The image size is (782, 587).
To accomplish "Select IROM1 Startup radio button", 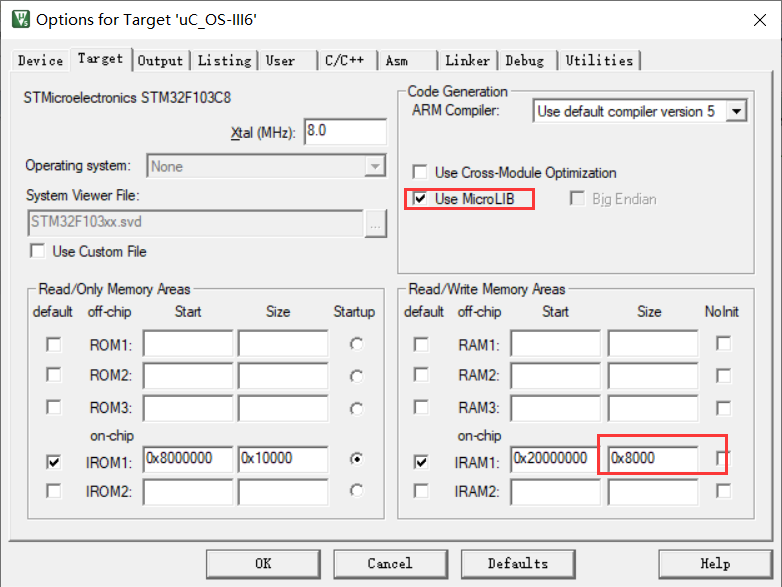I will tap(356, 458).
